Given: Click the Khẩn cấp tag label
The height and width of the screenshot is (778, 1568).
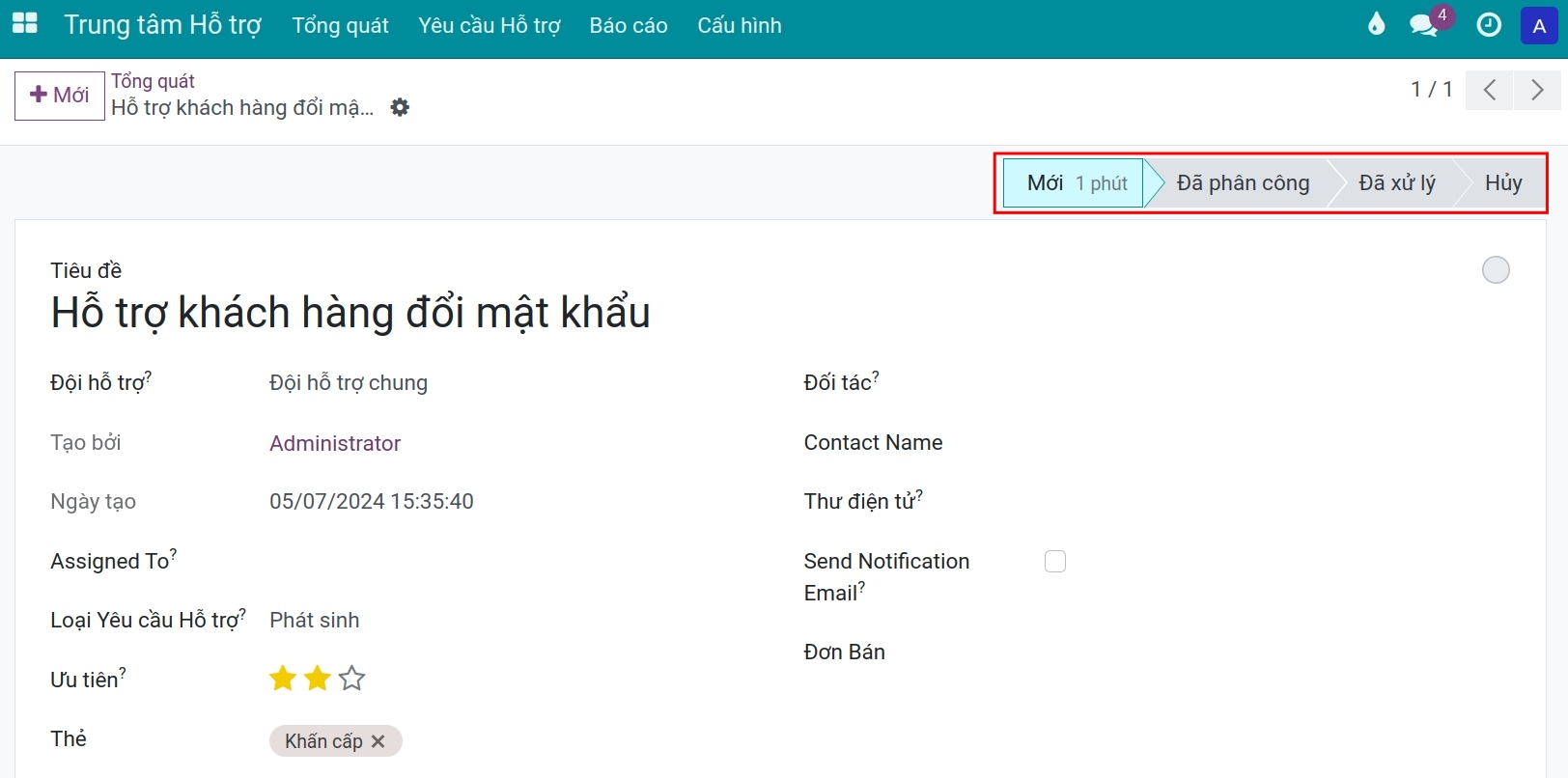Looking at the screenshot, I should pos(323,741).
